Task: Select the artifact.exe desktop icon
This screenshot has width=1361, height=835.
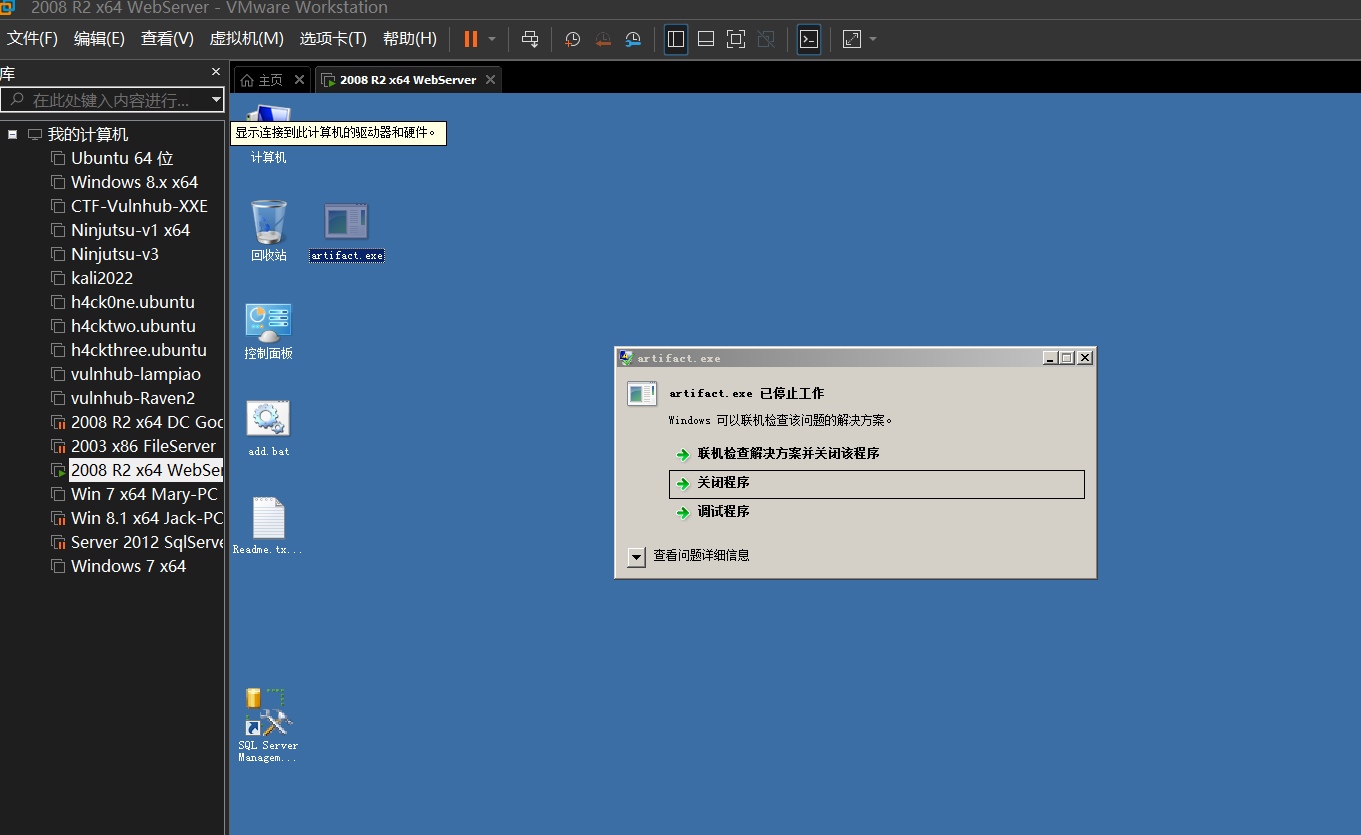Action: pos(346,232)
